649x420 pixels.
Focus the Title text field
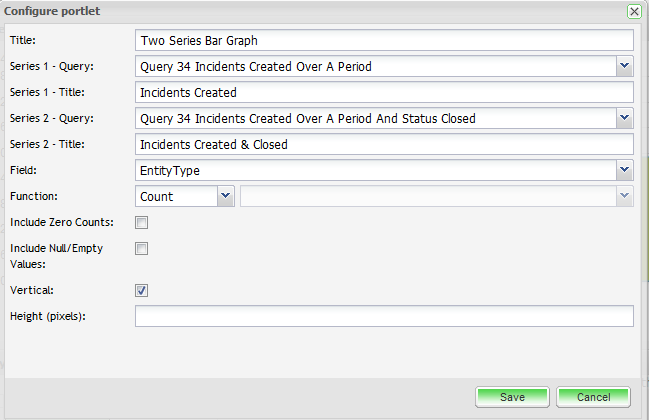384,41
